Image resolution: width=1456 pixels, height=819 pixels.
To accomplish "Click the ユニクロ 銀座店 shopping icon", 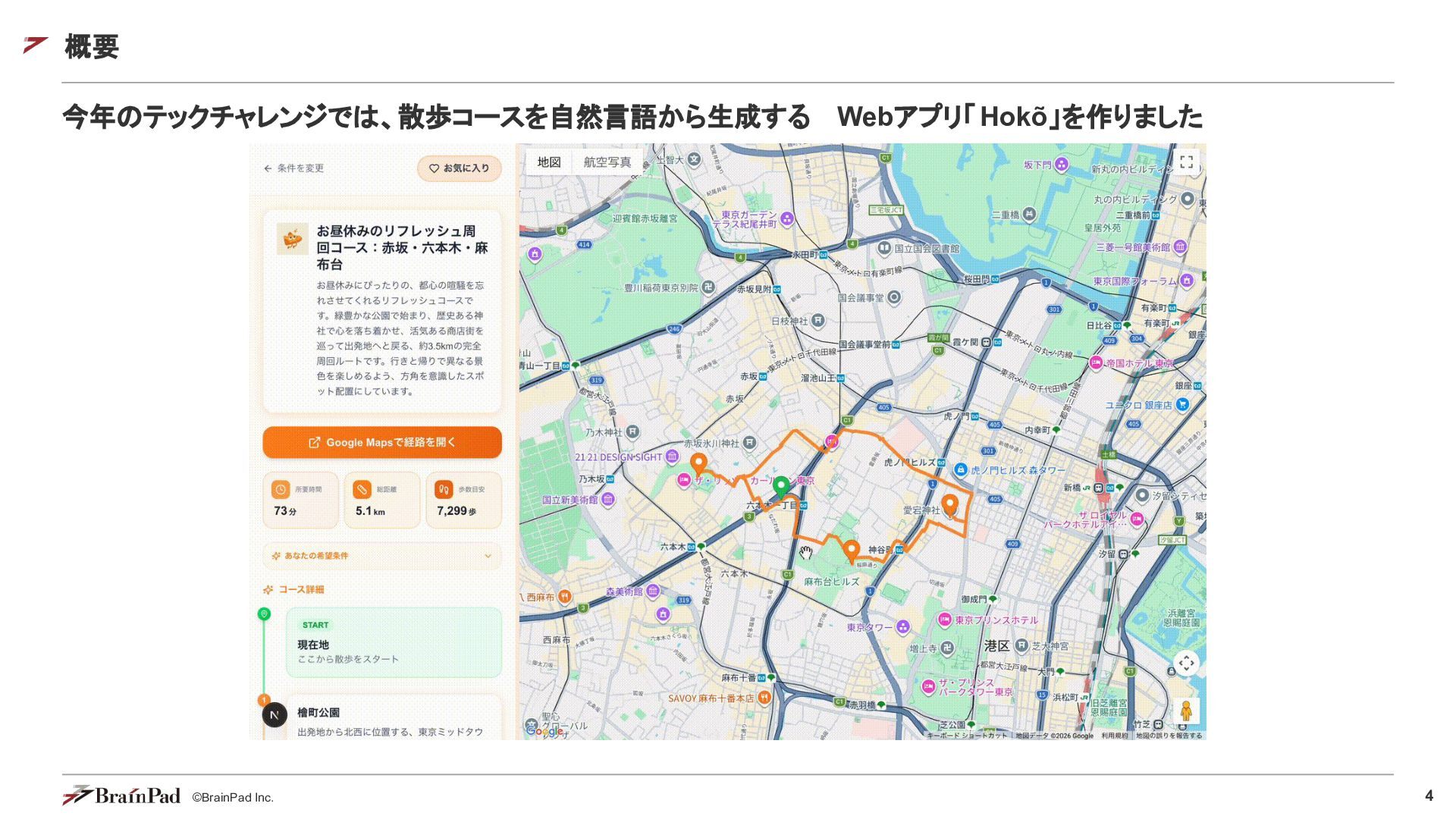I will [x=1182, y=405].
